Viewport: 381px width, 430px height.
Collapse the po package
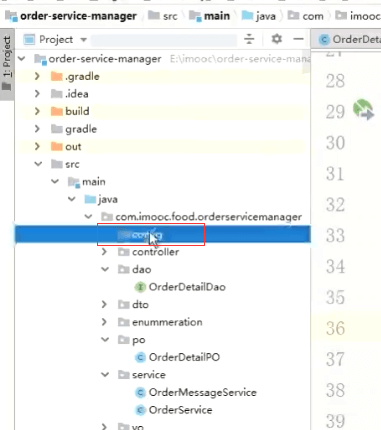pyautogui.click(x=105, y=340)
